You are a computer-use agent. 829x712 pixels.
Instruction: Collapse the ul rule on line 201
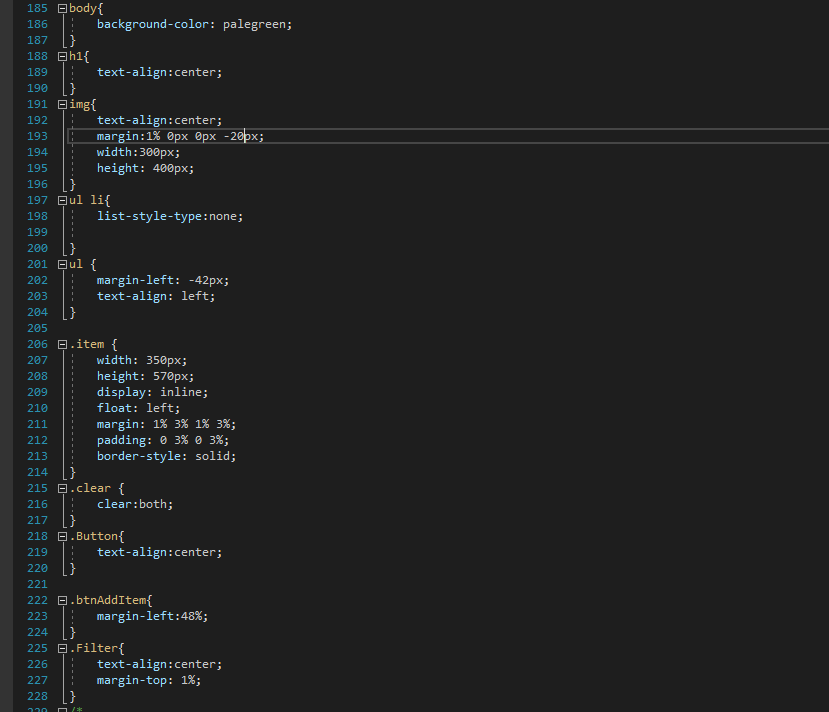point(62,264)
